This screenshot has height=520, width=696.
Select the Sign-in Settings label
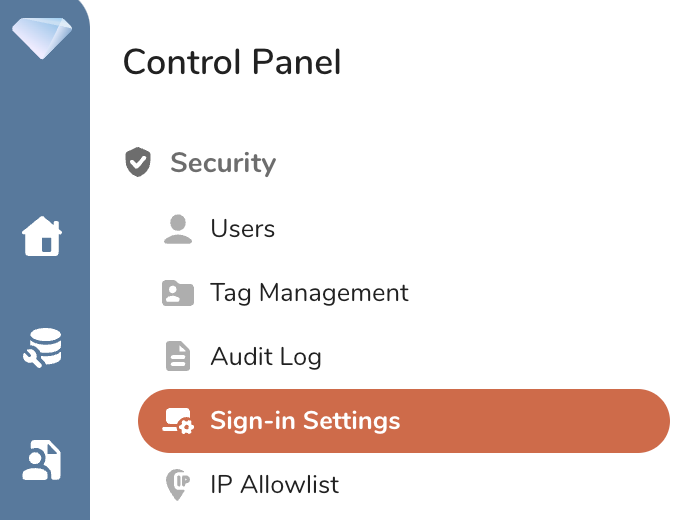click(x=305, y=421)
